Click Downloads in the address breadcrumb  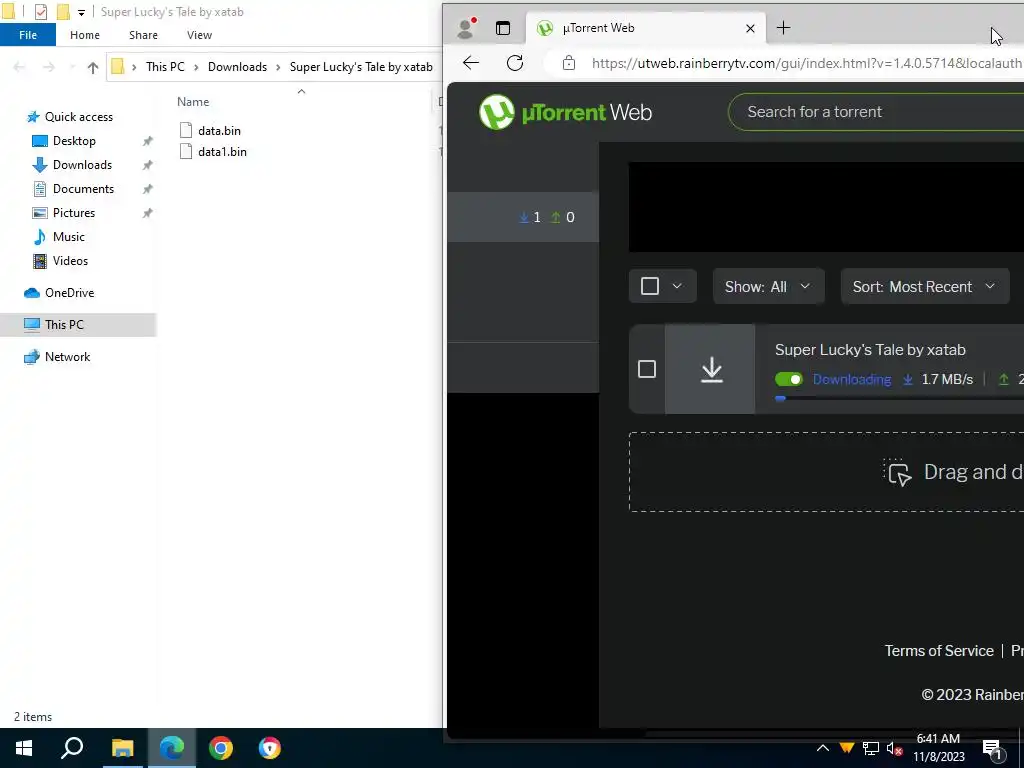pos(237,67)
